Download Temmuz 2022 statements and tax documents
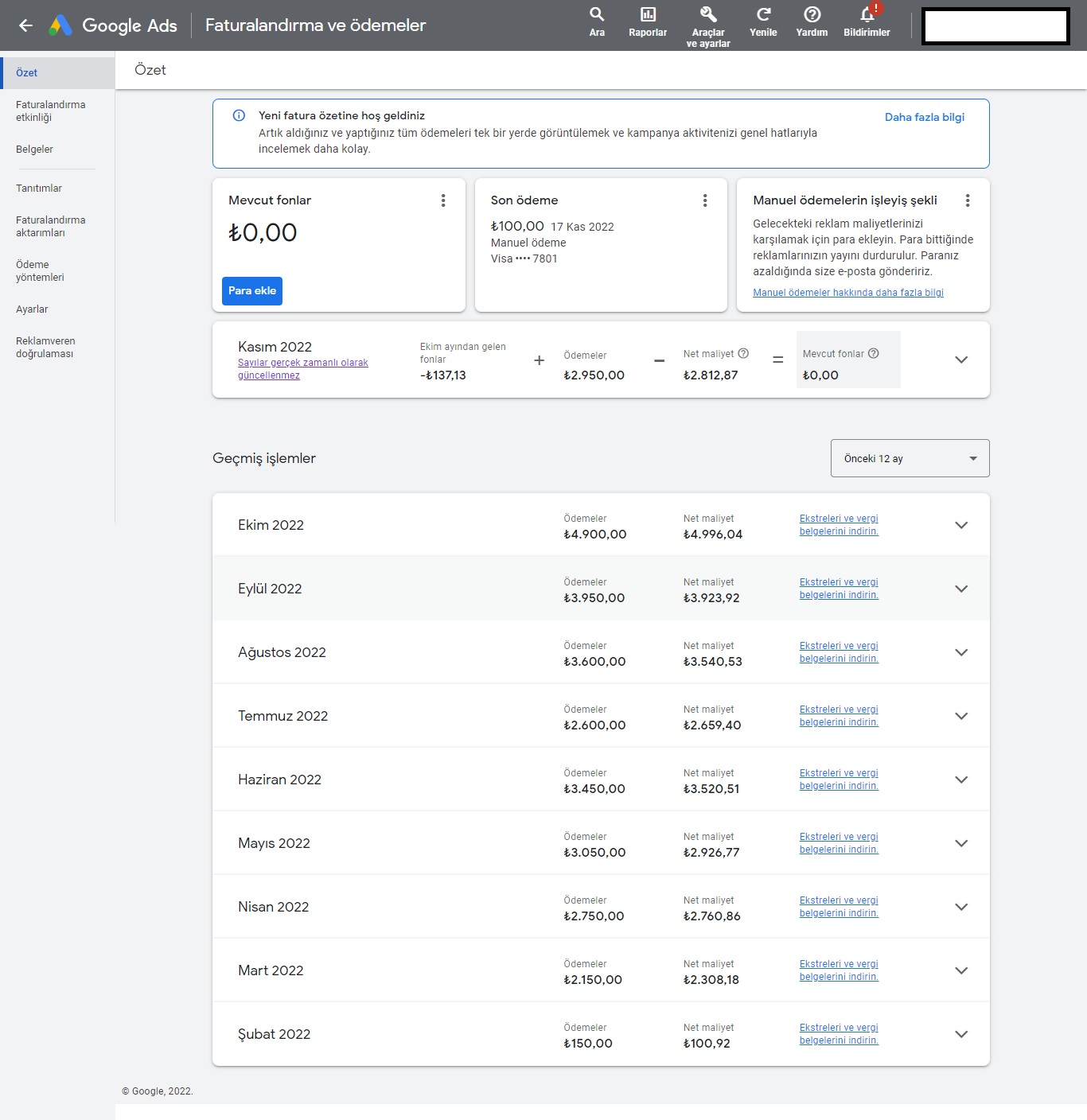The image size is (1087, 1120). [x=839, y=716]
